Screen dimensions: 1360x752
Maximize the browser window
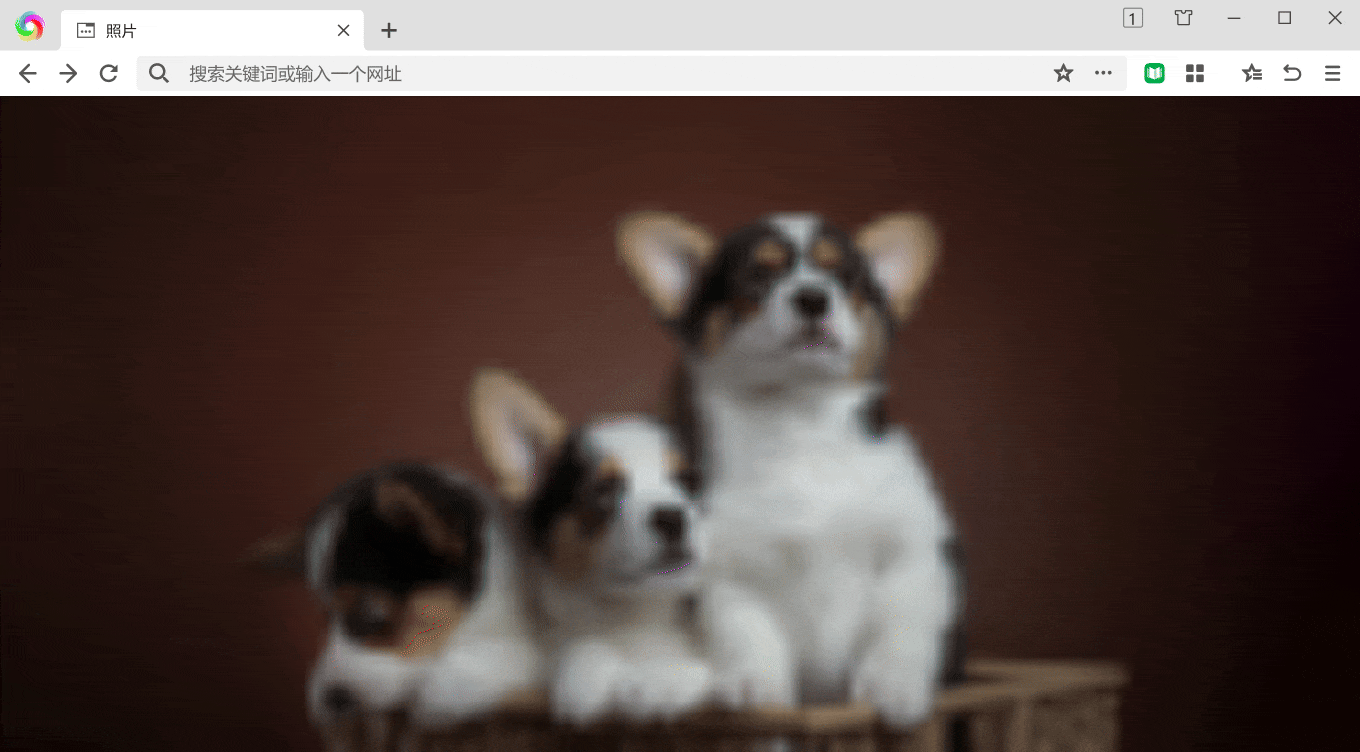click(x=1284, y=18)
